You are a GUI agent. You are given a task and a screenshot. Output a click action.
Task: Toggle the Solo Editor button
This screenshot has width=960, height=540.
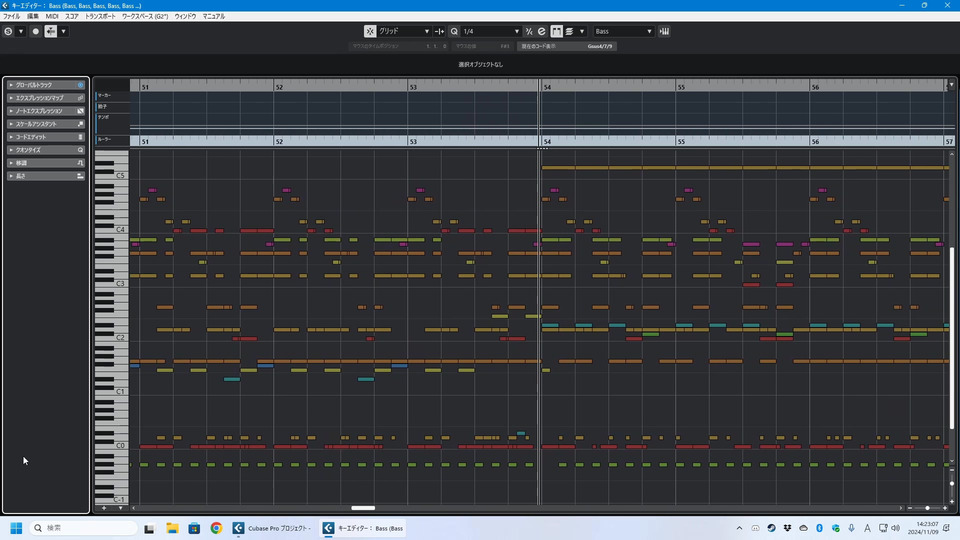pyautogui.click(x=8, y=31)
